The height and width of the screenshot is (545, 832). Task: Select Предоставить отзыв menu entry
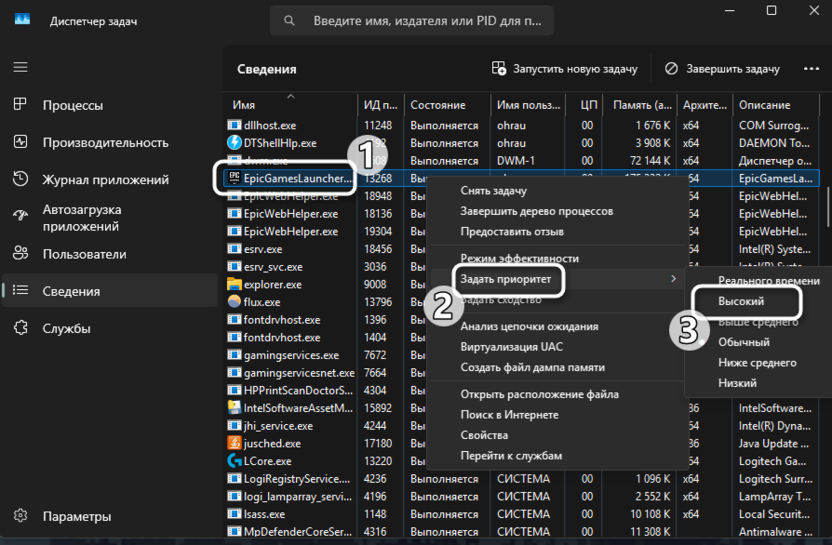click(x=557, y=231)
